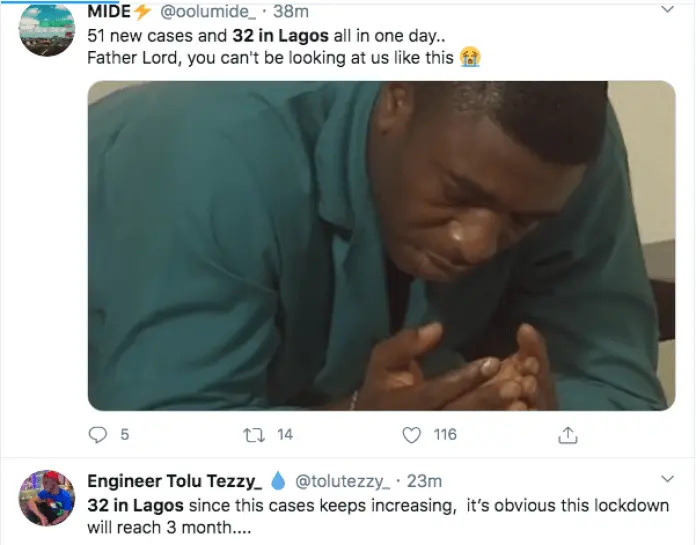Open the 23m timestamp on Tolu Tezzy_ tweet
Viewport: 696px width, 545px height.
pos(424,481)
